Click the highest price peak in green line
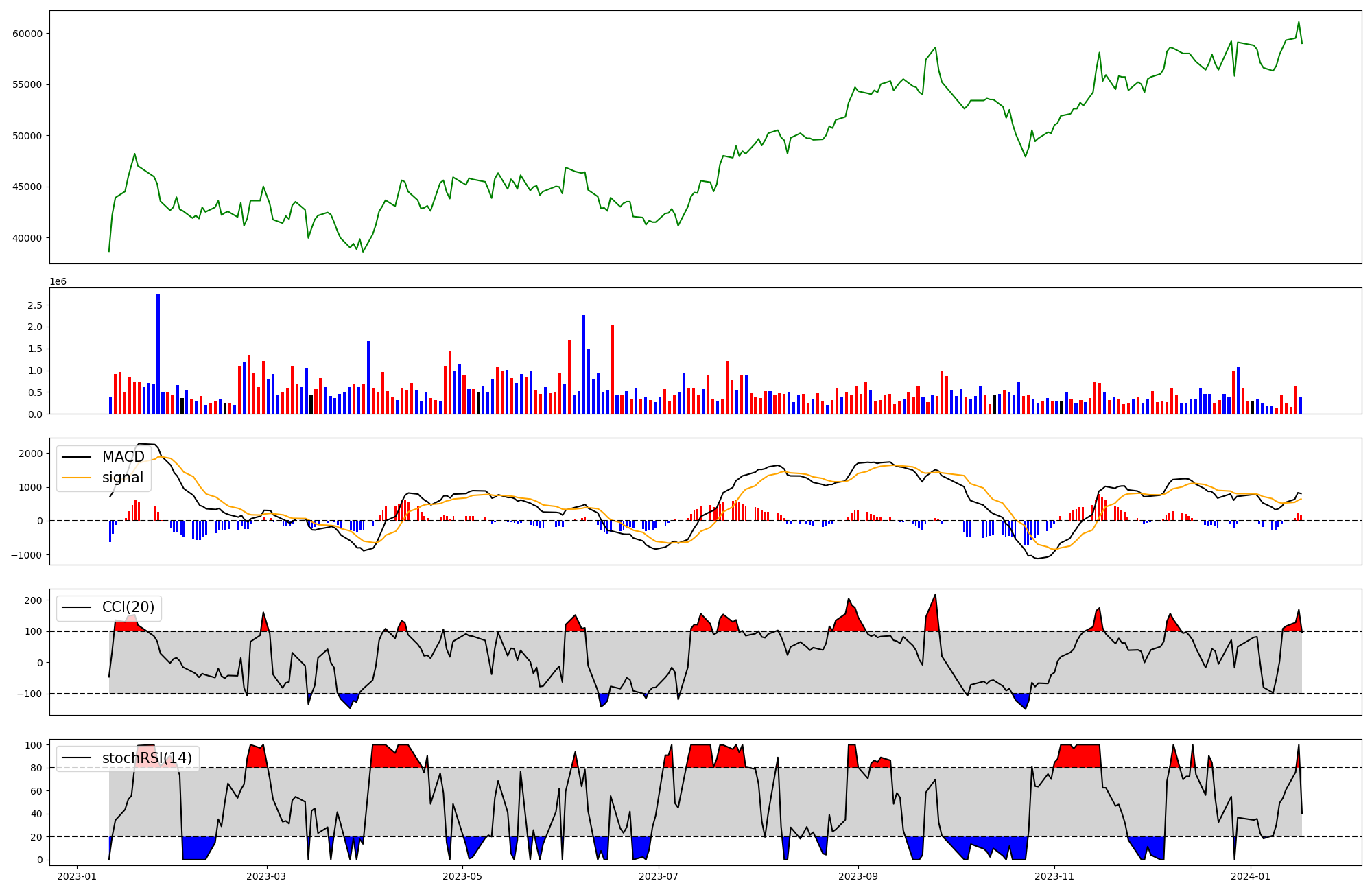Screen dimensions: 1372x892 pos(1298,22)
